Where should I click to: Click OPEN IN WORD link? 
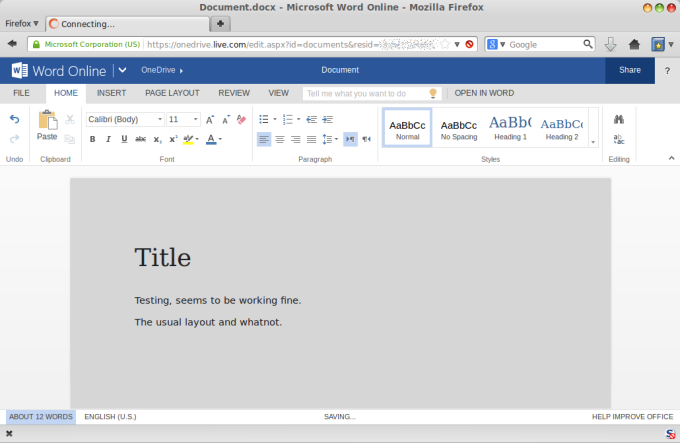tap(484, 93)
